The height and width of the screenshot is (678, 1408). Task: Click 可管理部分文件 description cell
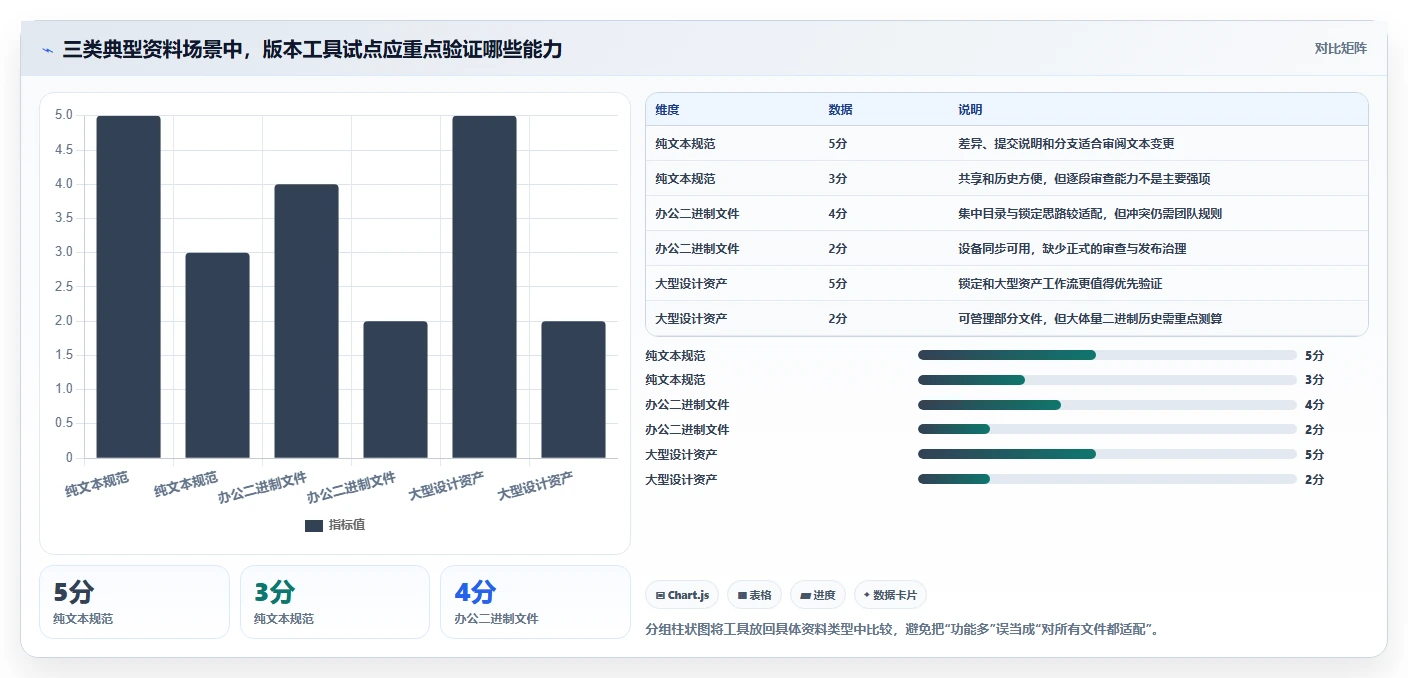(x=1090, y=319)
